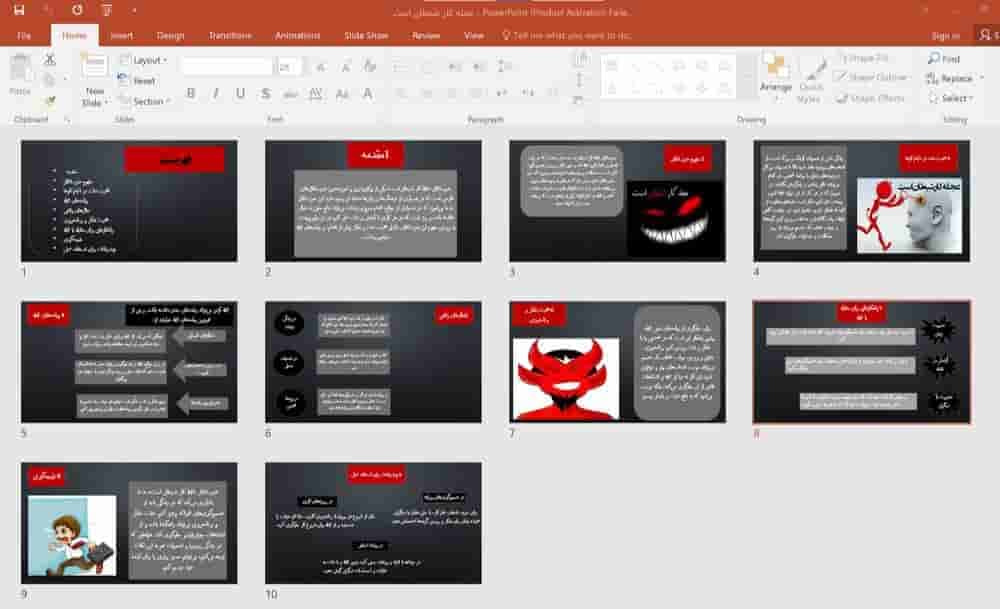1000x609 pixels.
Task: Switch to the Design tab
Action: pyautogui.click(x=170, y=36)
